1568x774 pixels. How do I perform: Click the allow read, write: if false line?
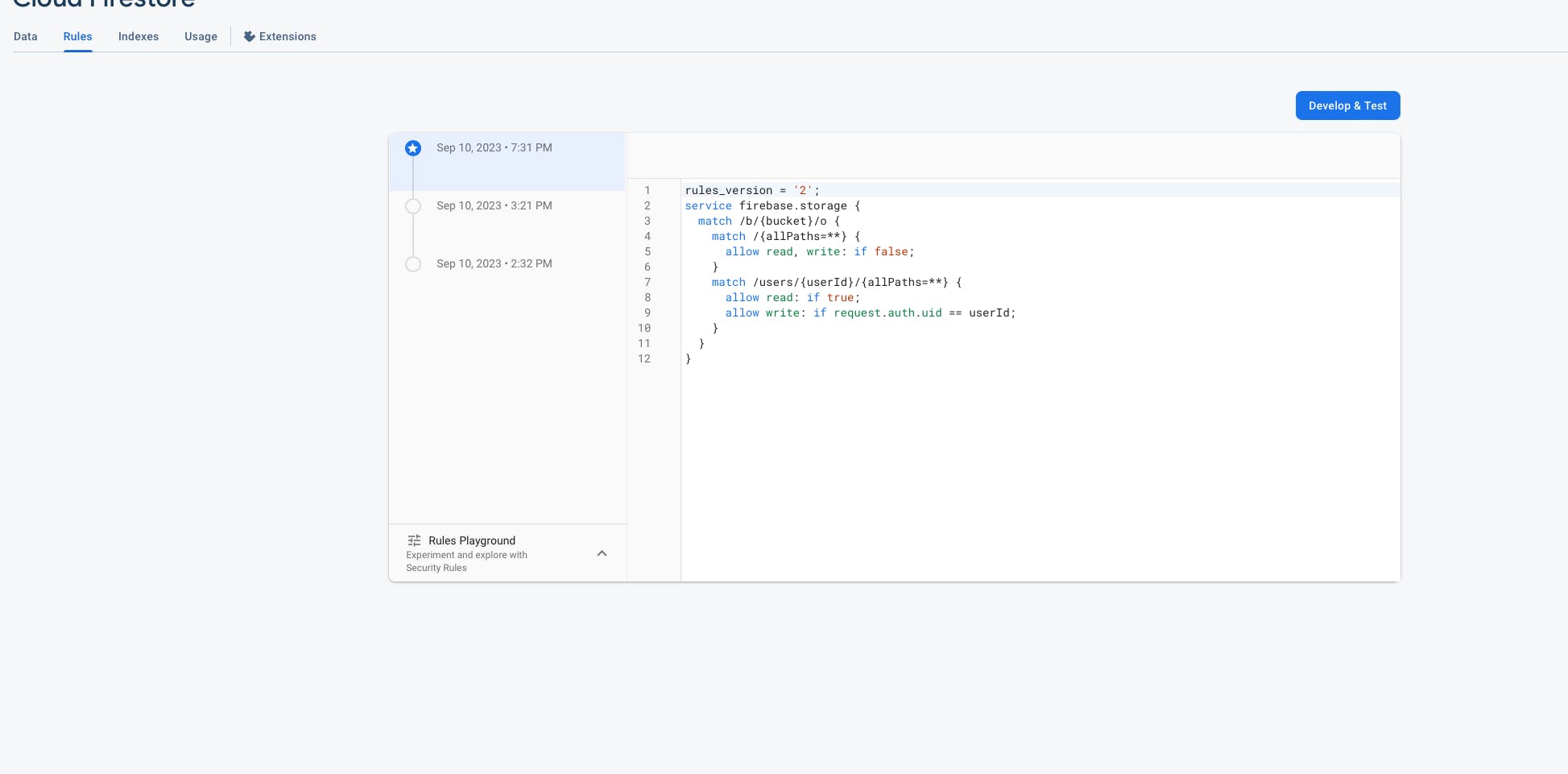[x=820, y=251]
